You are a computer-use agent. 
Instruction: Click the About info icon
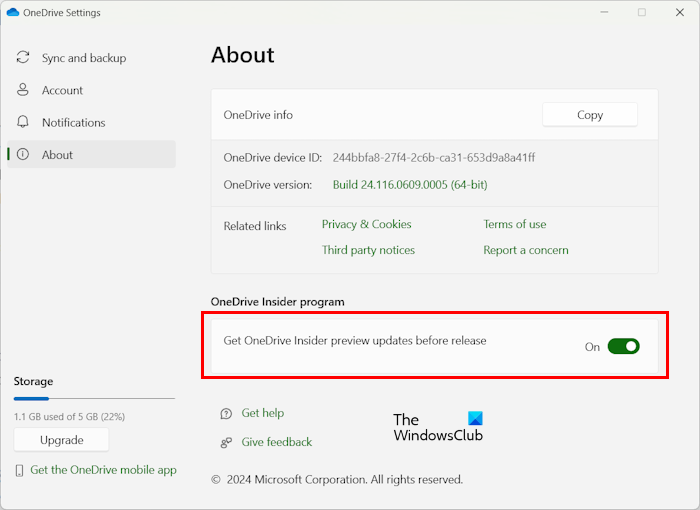[23, 155]
